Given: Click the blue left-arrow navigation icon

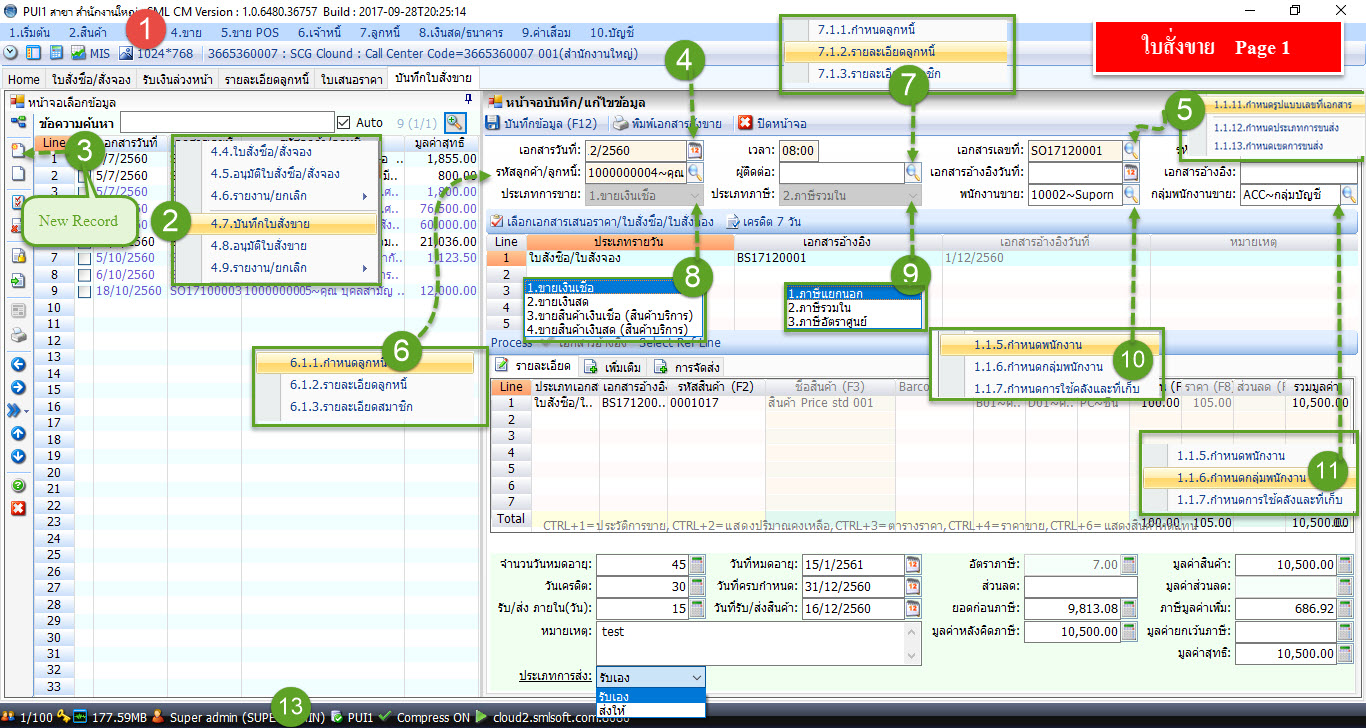Looking at the screenshot, I should tap(18, 363).
